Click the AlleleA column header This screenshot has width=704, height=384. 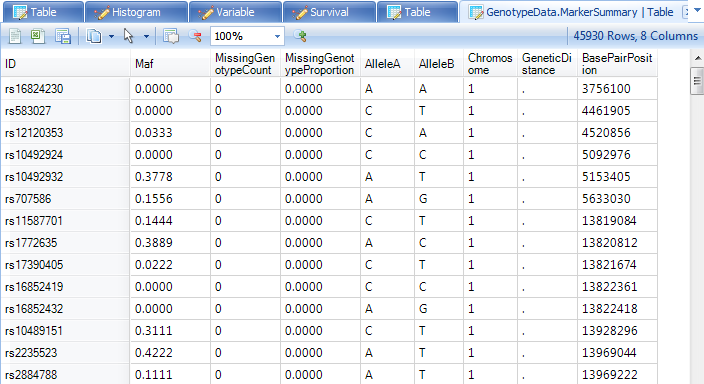click(x=387, y=64)
